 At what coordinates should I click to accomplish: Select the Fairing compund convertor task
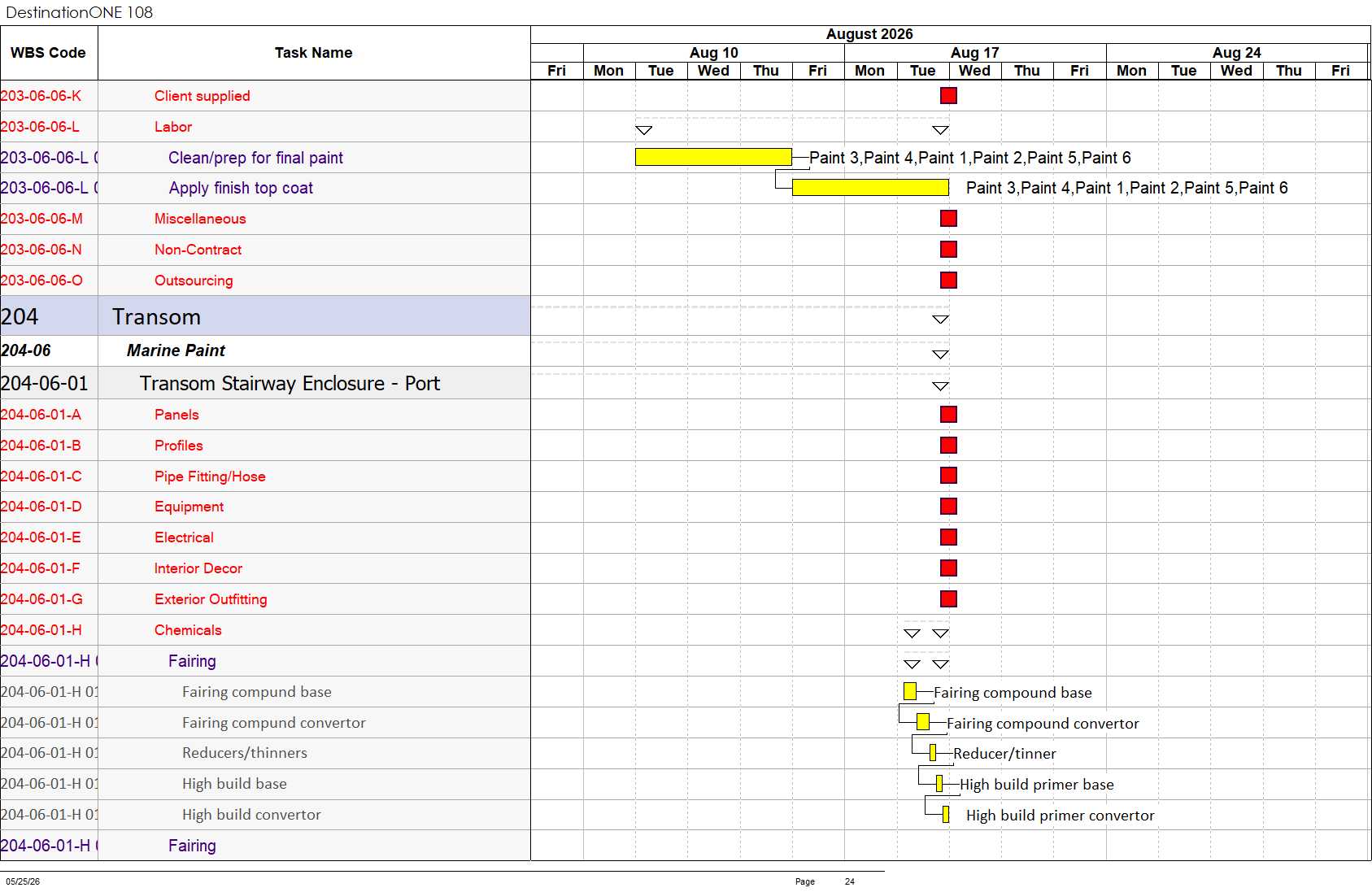pos(265,723)
